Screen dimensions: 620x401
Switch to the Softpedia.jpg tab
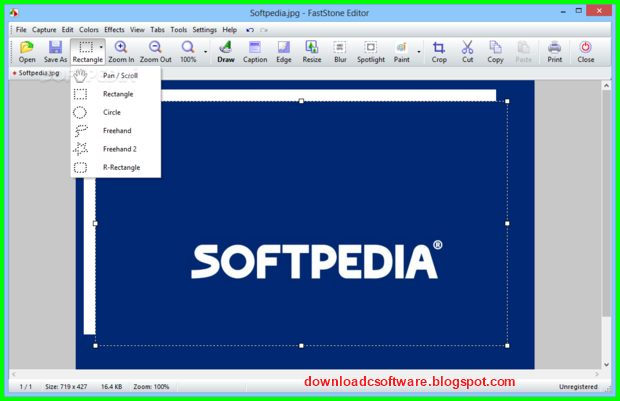point(36,73)
